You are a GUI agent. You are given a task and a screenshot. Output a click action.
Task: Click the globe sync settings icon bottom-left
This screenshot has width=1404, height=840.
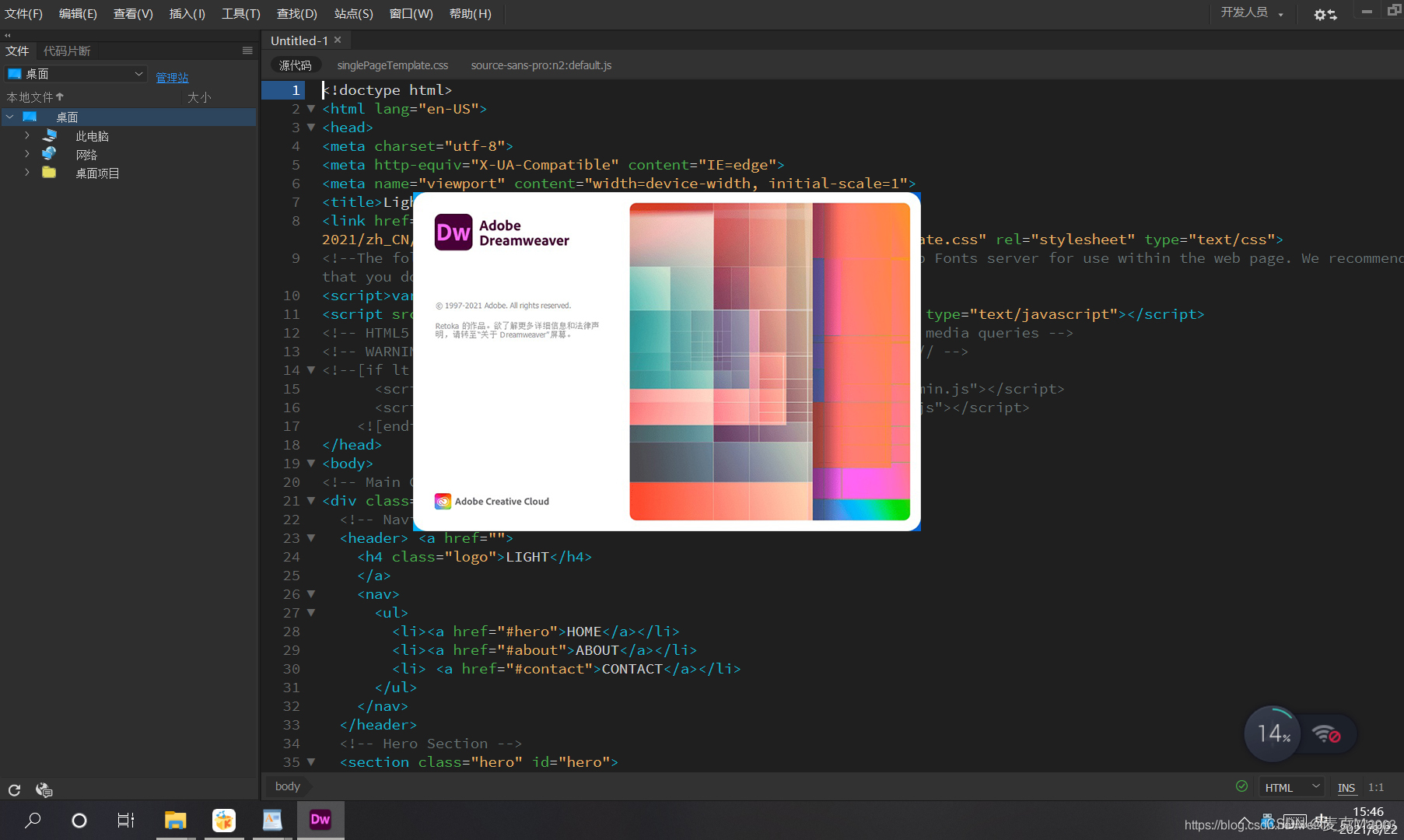(44, 790)
